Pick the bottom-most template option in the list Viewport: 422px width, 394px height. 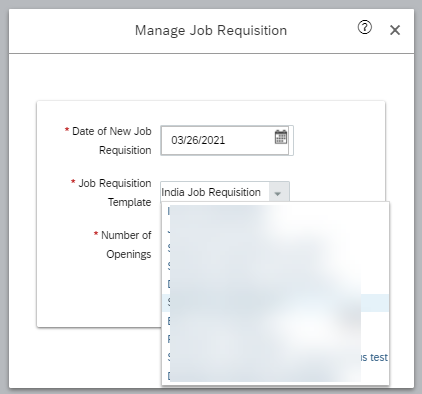(x=275, y=375)
